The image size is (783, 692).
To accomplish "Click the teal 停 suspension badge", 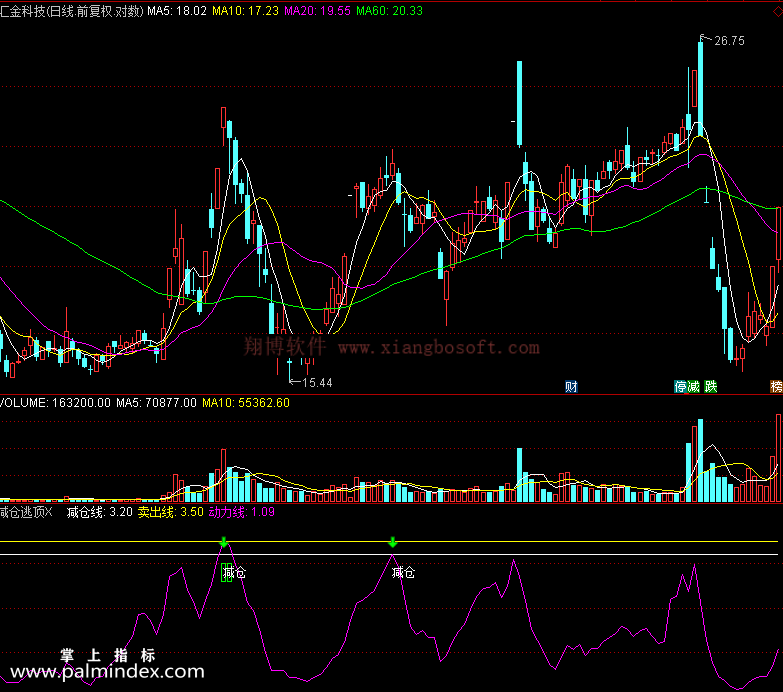I will (680, 386).
